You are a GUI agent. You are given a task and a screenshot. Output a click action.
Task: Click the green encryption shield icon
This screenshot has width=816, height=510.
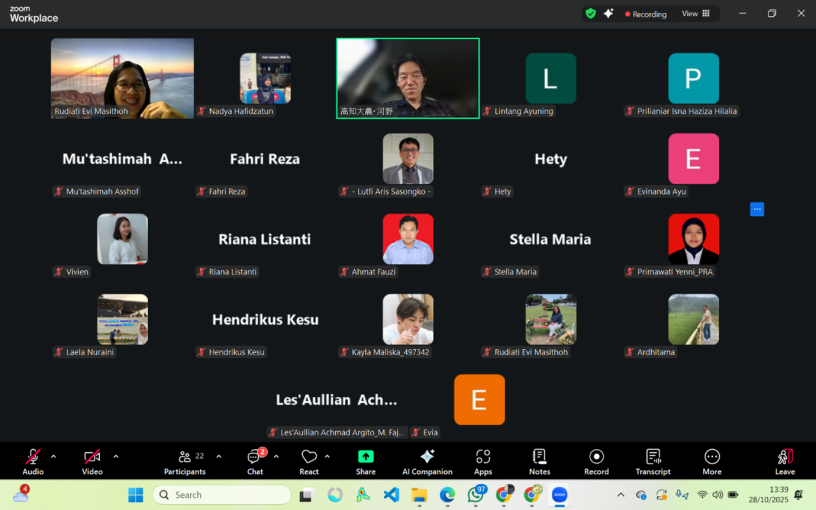click(x=590, y=14)
